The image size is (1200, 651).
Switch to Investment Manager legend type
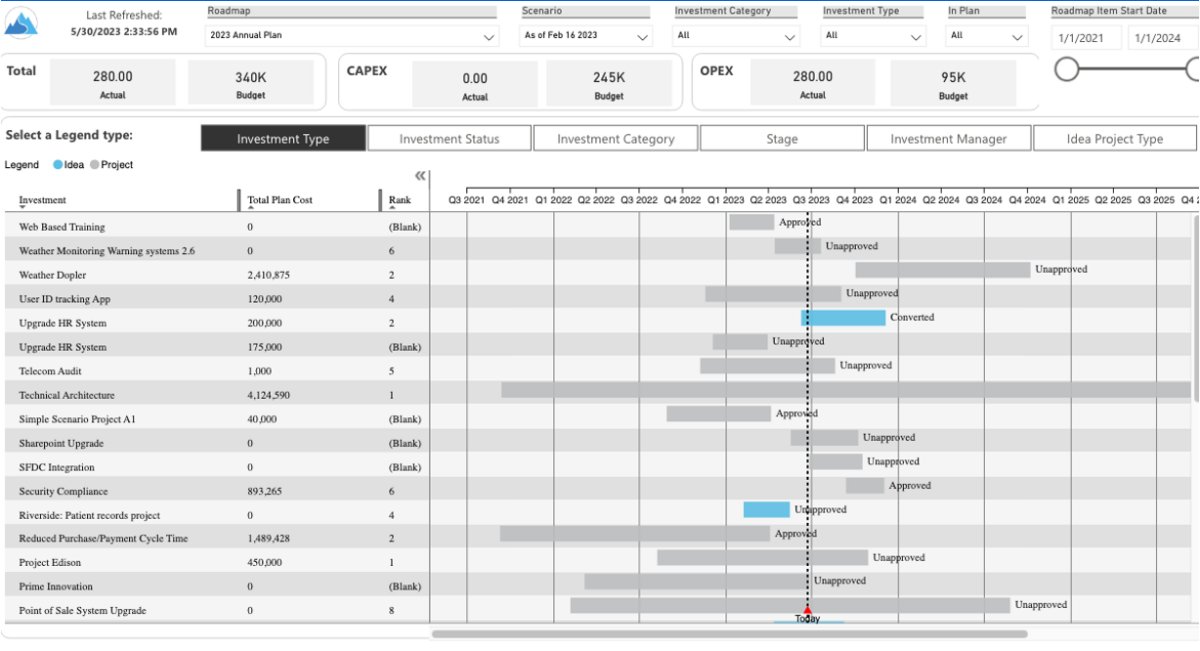pyautogui.click(x=948, y=137)
